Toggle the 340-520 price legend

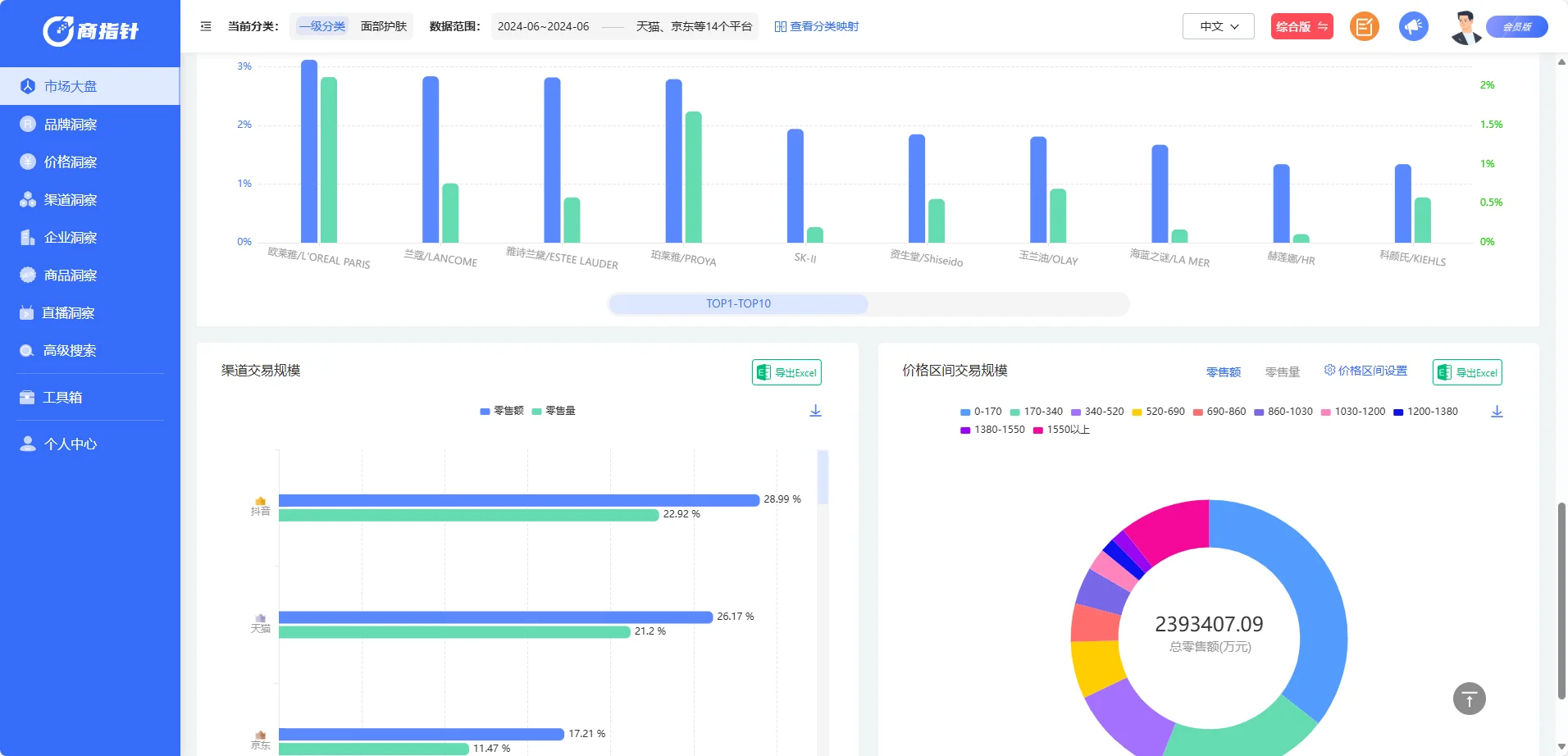click(x=1097, y=412)
